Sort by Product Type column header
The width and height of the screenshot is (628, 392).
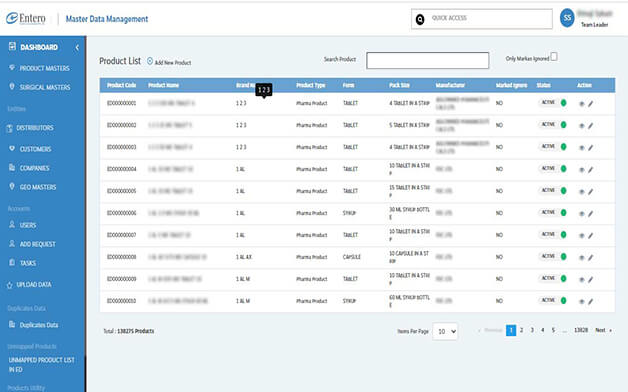click(310, 85)
